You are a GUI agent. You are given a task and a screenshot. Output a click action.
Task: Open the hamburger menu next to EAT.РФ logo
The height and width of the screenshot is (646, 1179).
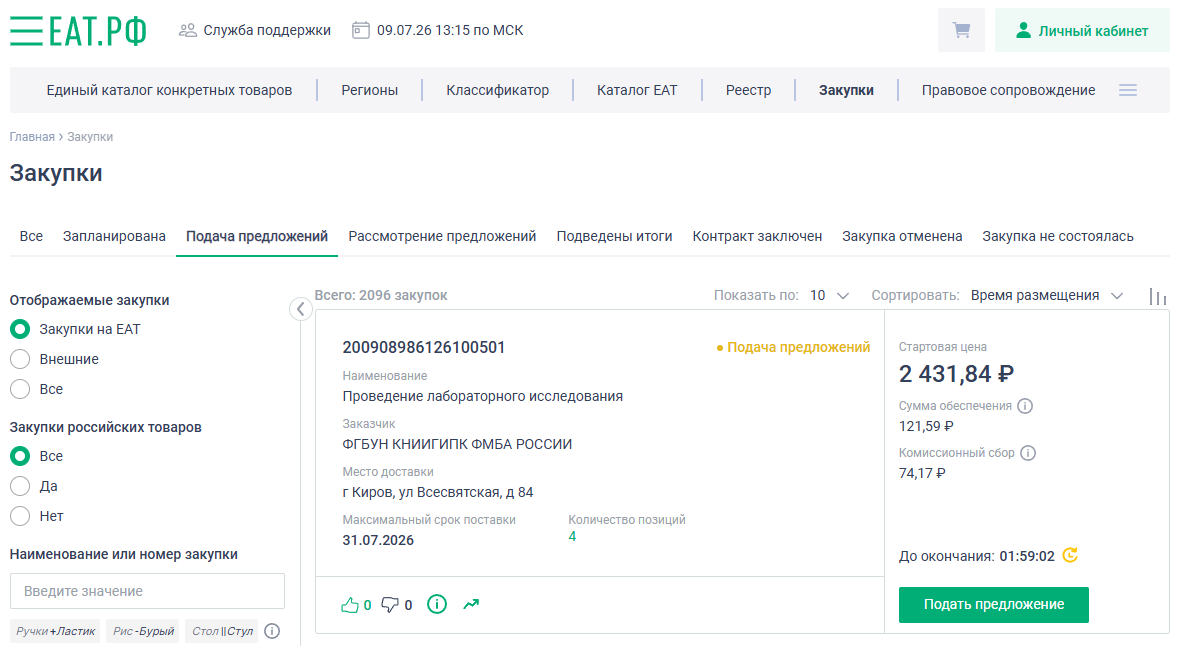26,31
